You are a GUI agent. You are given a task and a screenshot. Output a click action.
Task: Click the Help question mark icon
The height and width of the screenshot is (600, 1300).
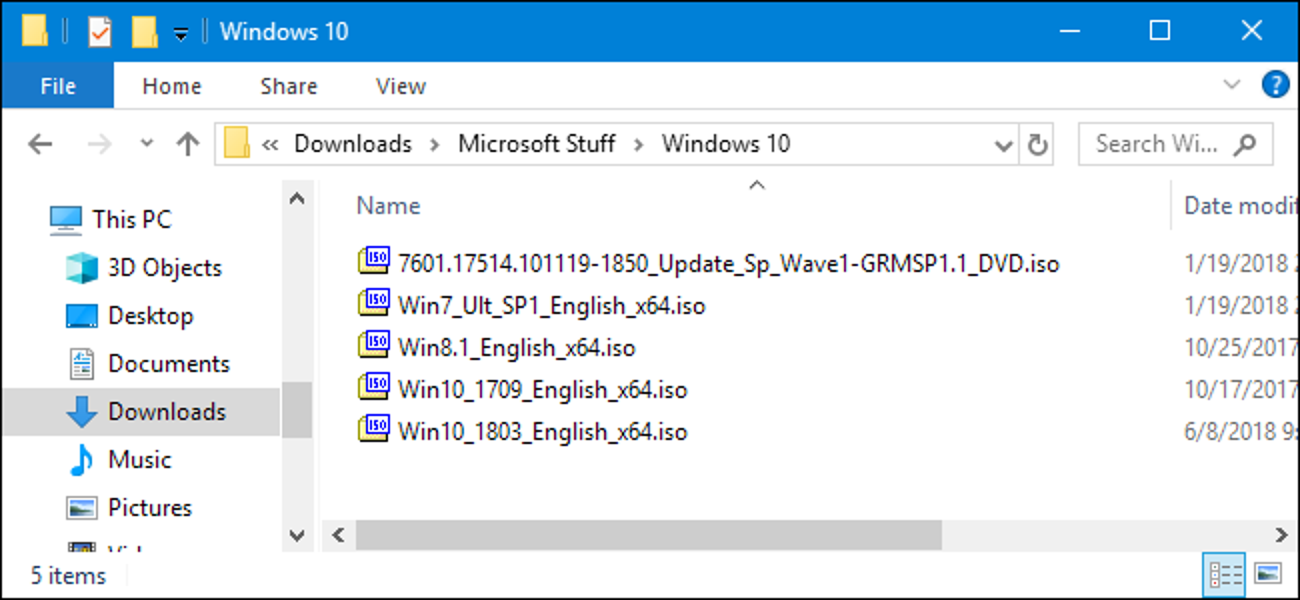pos(1275,84)
